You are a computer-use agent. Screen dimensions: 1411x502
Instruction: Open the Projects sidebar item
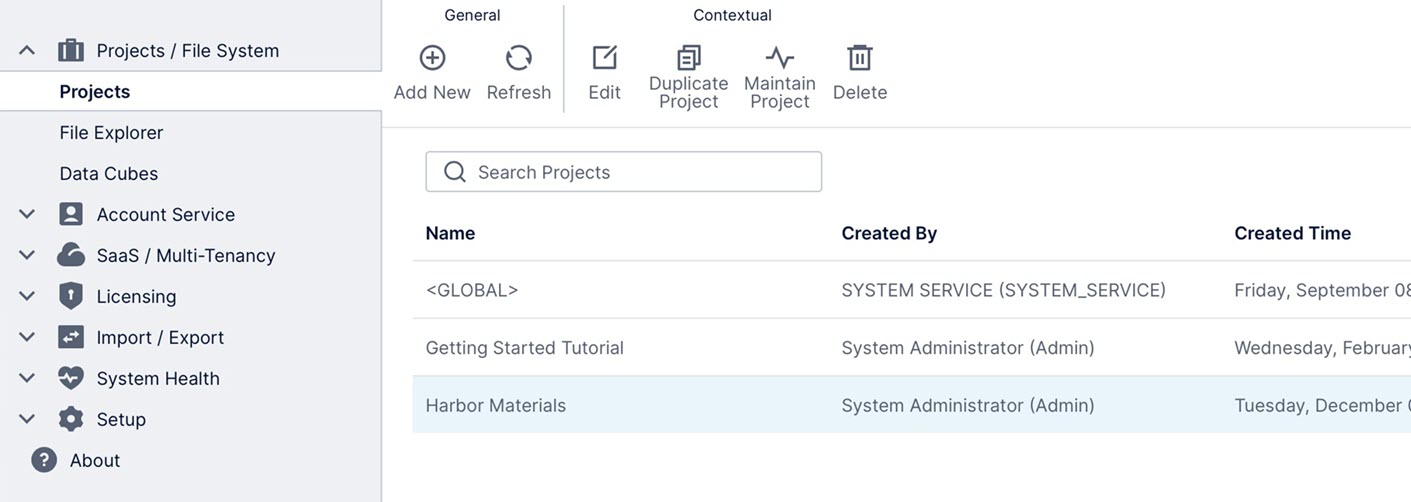click(190, 91)
